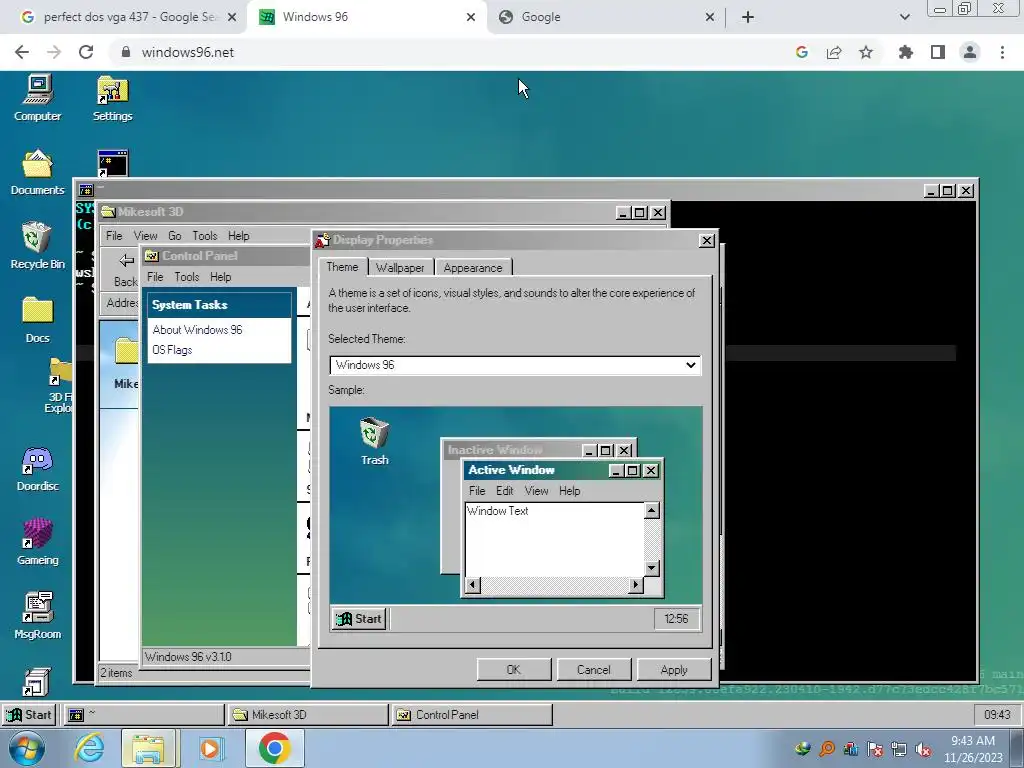Open media player from Windows taskbar
This screenshot has height=768, width=1024.
(210, 748)
